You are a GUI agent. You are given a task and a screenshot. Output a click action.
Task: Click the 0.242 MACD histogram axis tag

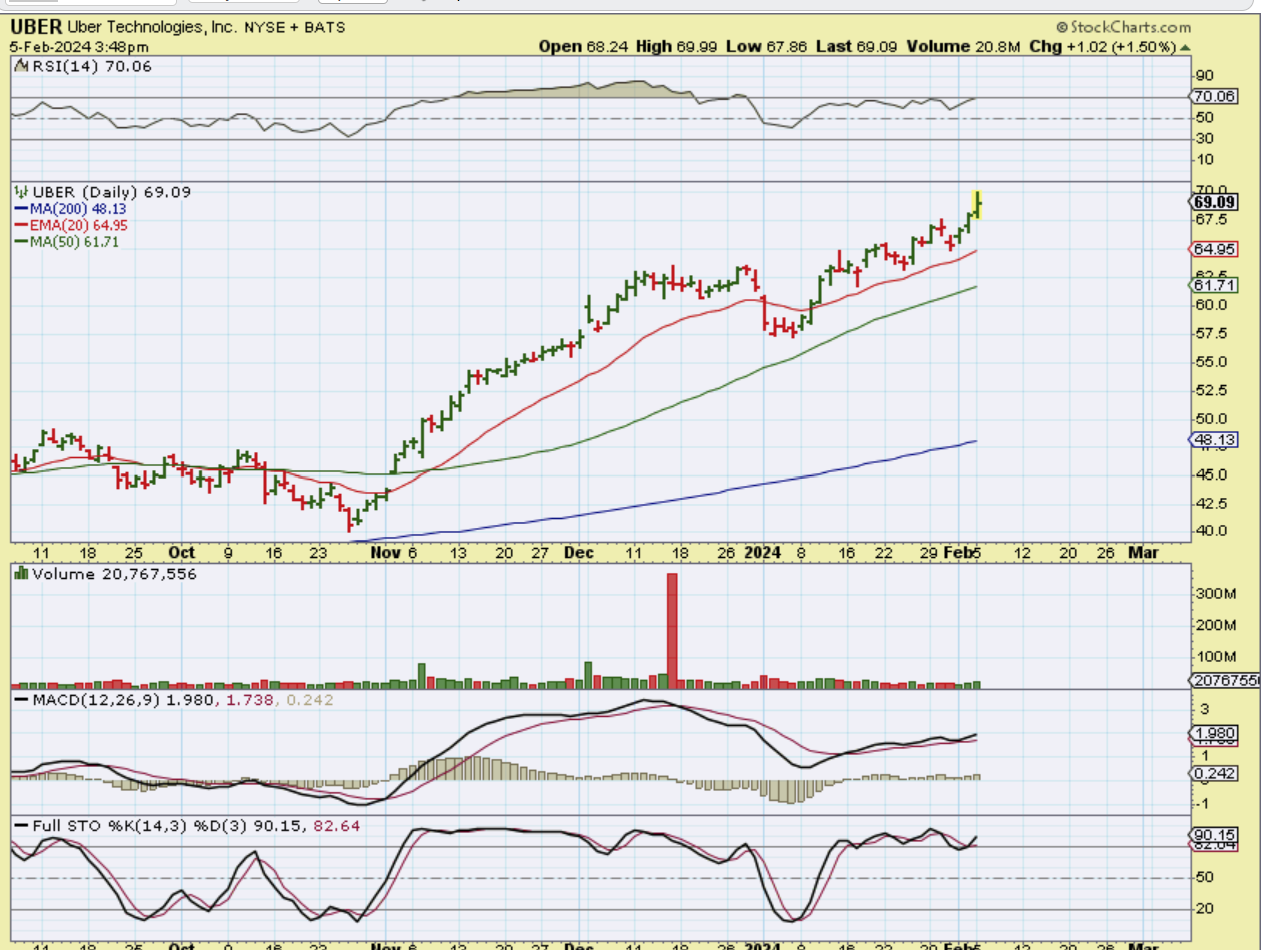coord(1213,773)
